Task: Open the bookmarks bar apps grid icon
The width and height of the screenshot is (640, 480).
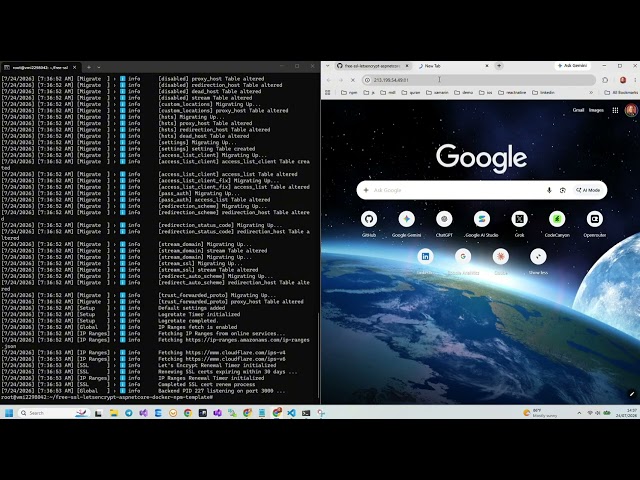Action: pyautogui.click(x=327, y=93)
